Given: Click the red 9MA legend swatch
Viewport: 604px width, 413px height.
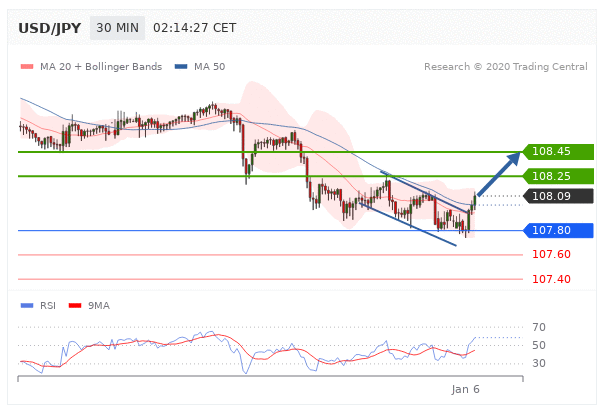Looking at the screenshot, I should tap(75, 306).
